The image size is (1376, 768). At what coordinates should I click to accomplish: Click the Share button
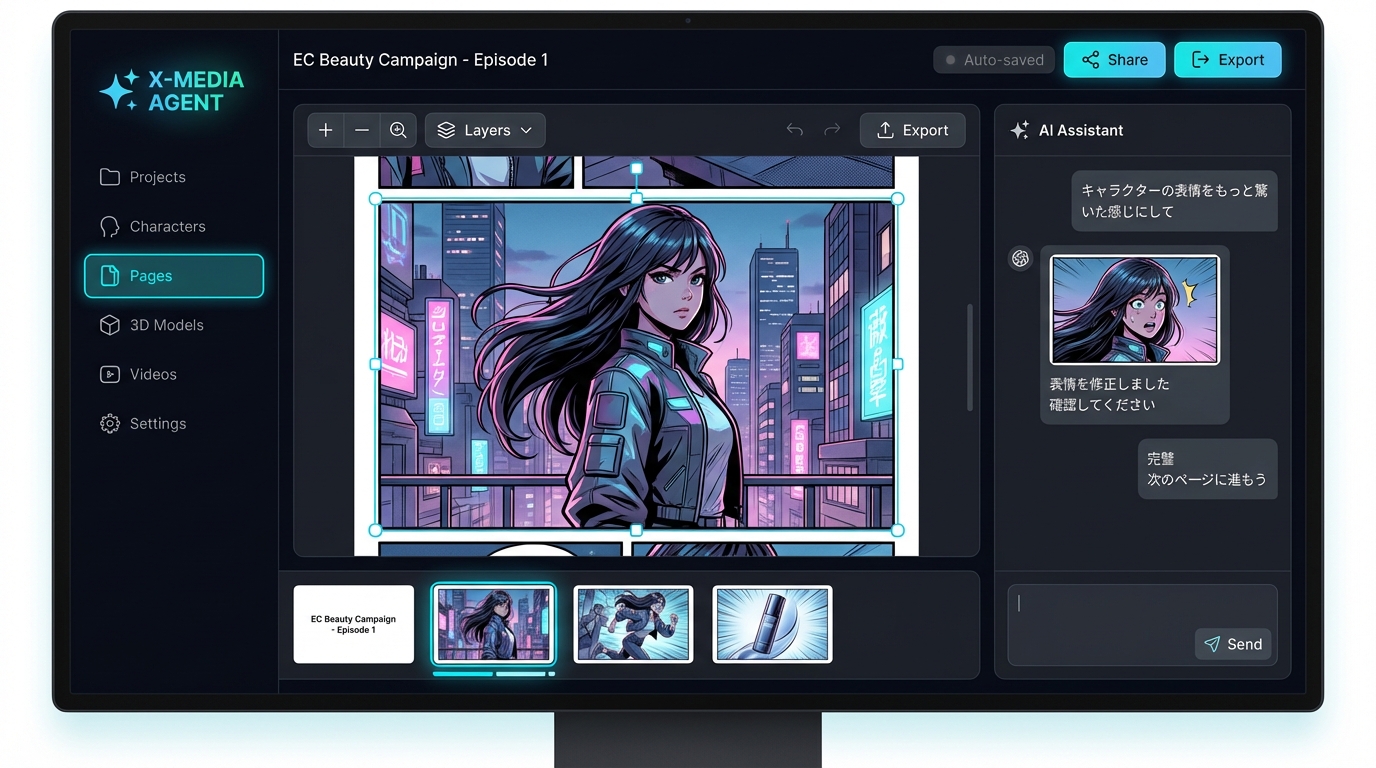(1114, 59)
